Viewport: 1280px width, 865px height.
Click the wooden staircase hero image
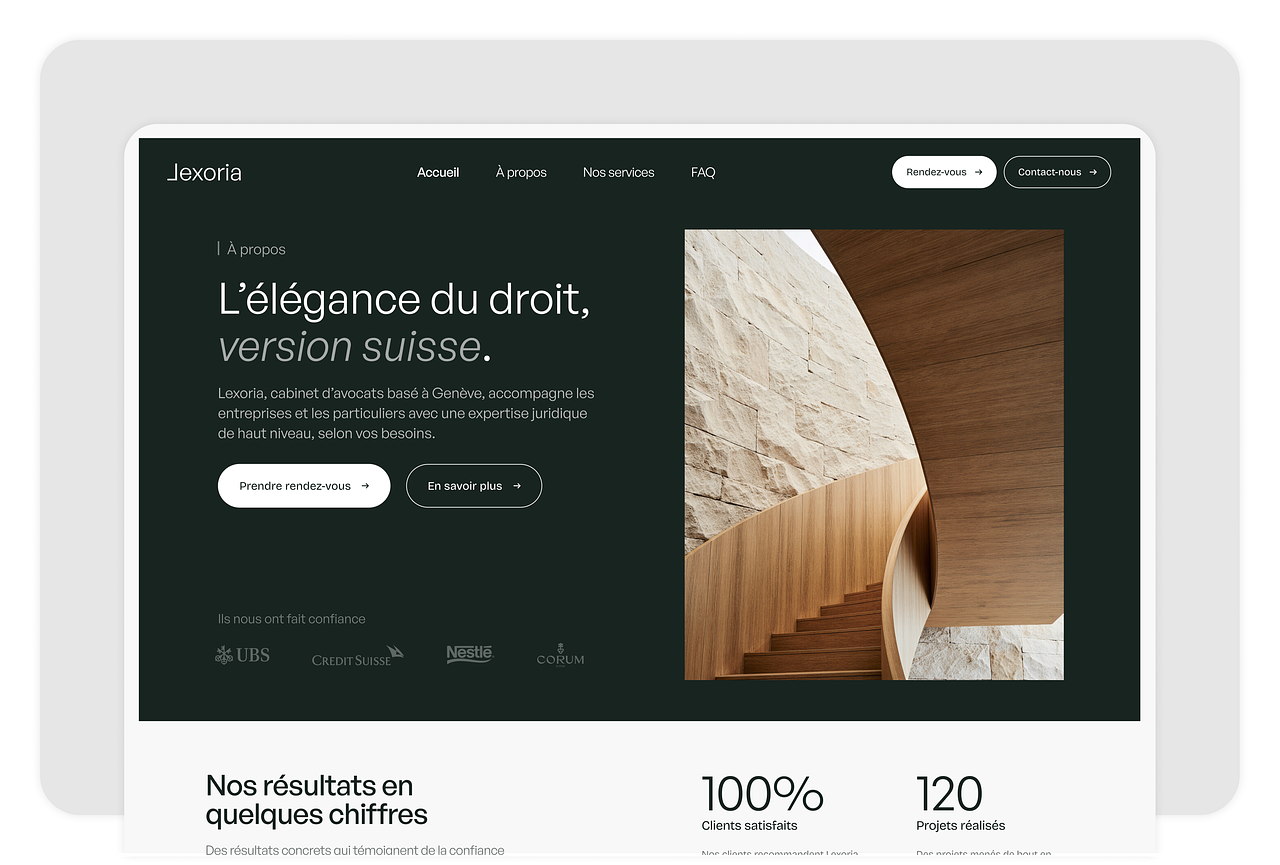tap(874, 455)
